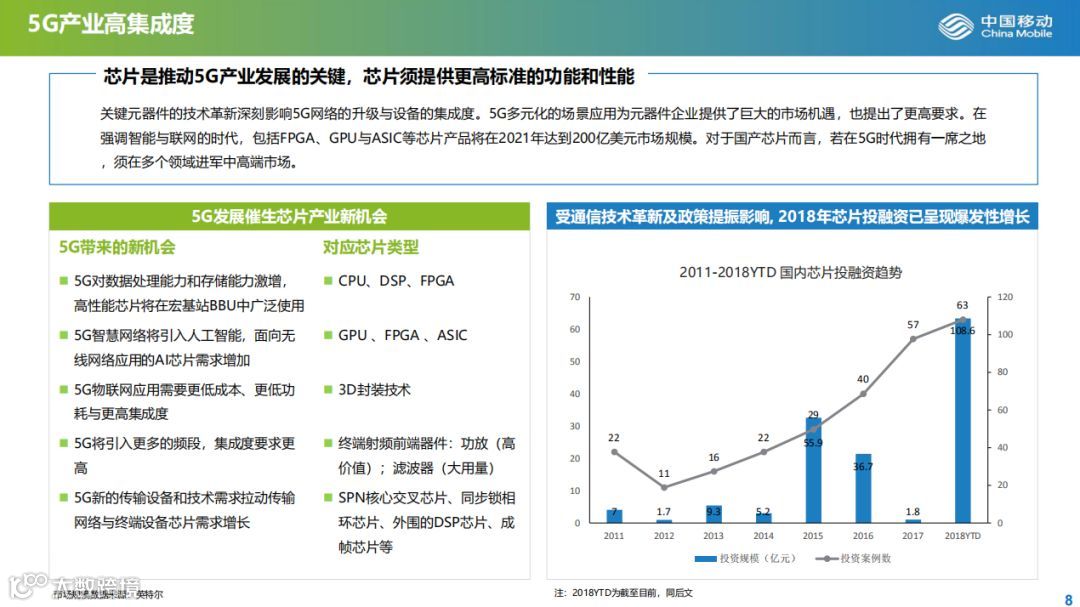Select the column title "对应芯片类型"

point(371,247)
